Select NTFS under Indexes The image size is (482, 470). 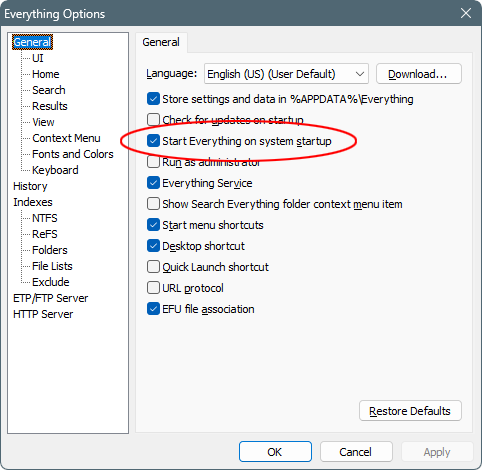[x=45, y=218]
